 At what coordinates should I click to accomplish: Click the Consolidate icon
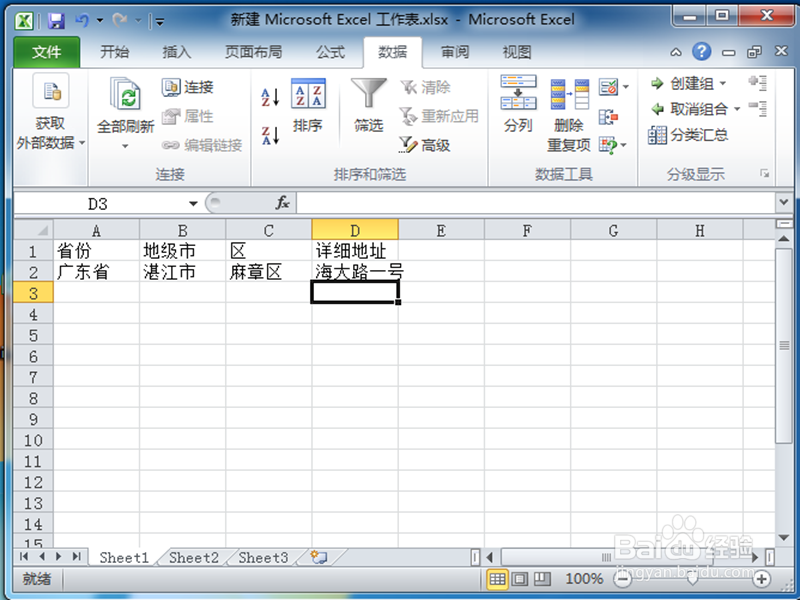tap(608, 117)
